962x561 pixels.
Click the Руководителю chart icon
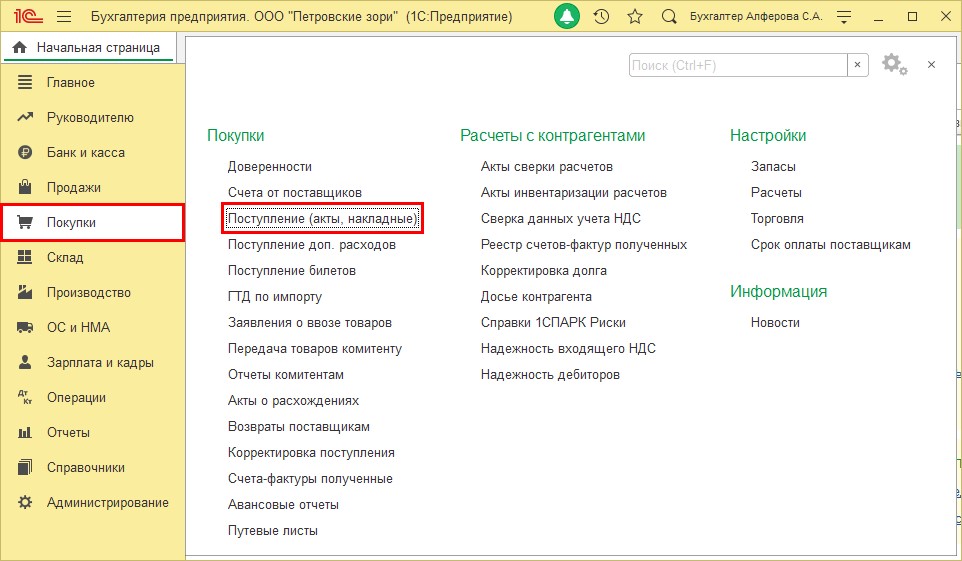(x=25, y=117)
